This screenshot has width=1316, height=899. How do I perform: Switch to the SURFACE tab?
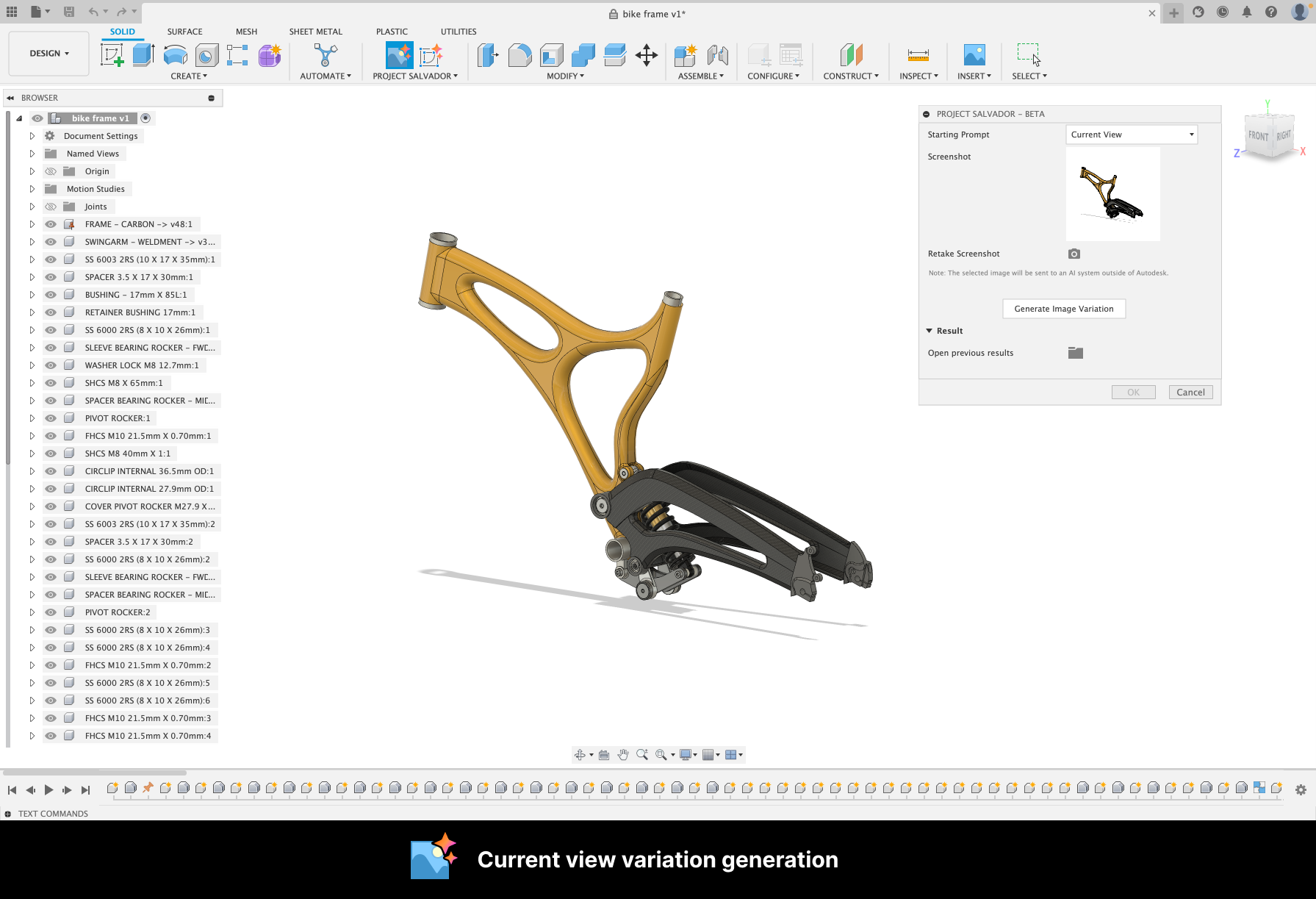click(x=184, y=32)
